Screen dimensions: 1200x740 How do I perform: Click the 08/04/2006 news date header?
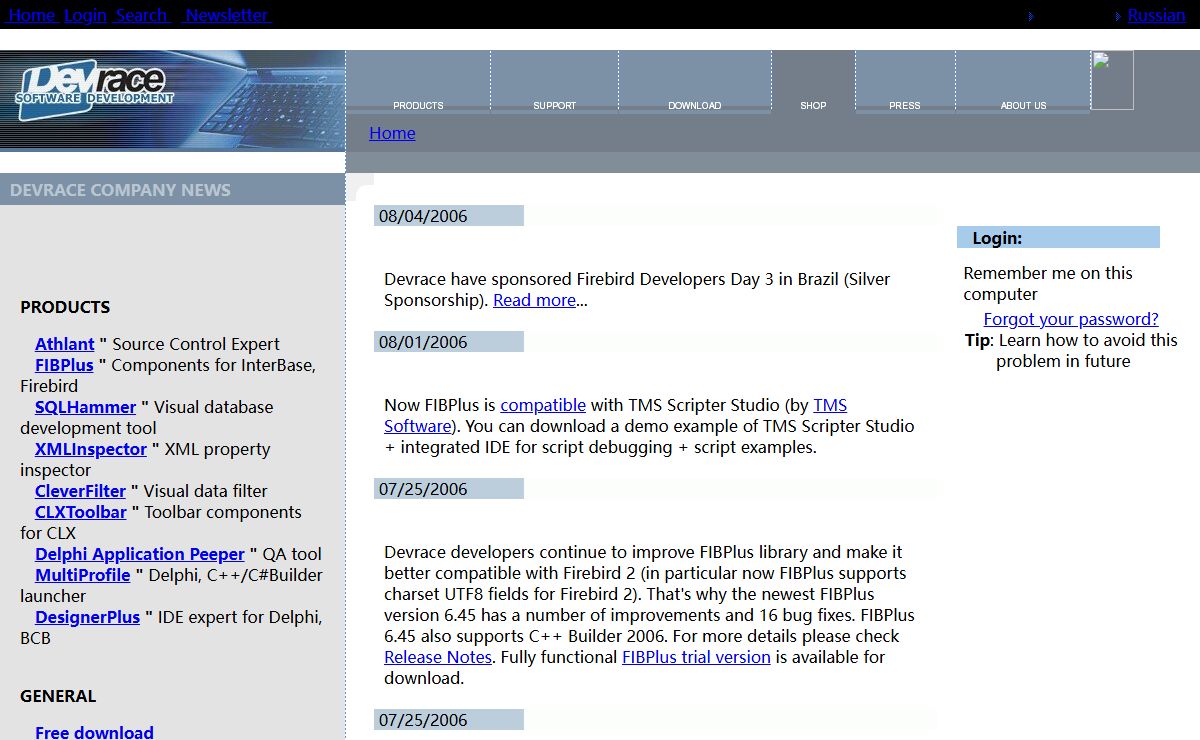pos(449,215)
